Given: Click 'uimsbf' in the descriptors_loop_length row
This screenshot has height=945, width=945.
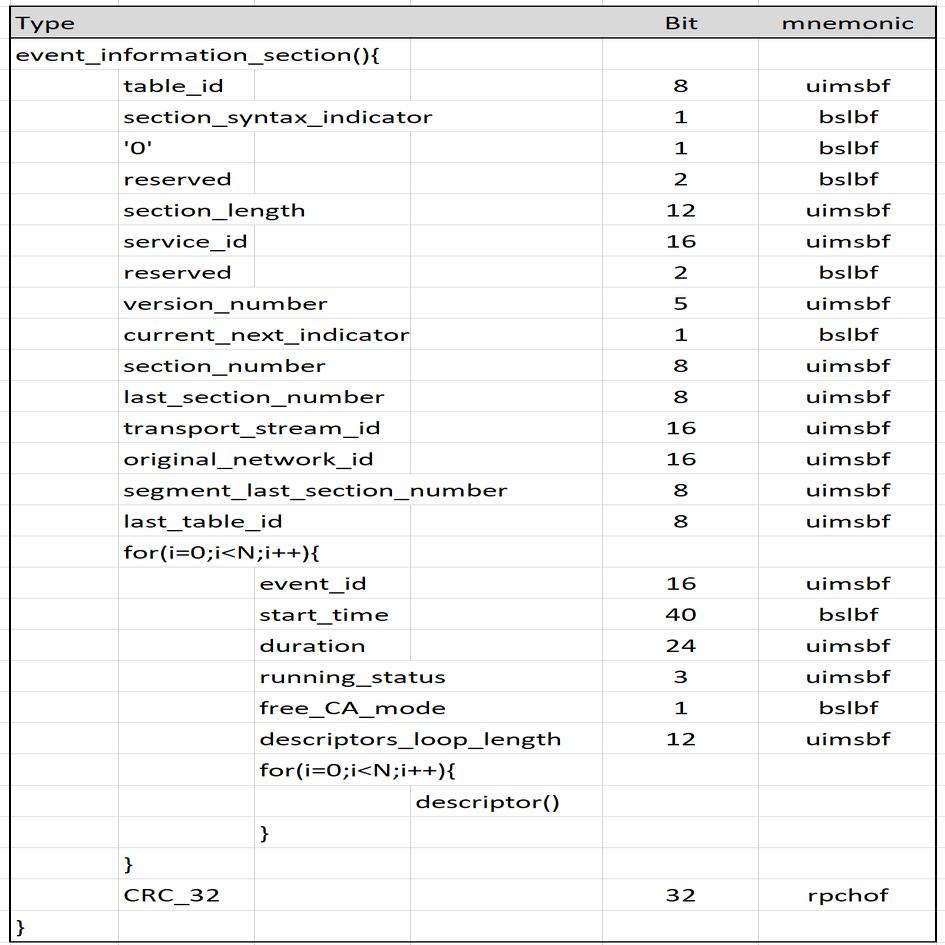Looking at the screenshot, I should tap(847, 739).
